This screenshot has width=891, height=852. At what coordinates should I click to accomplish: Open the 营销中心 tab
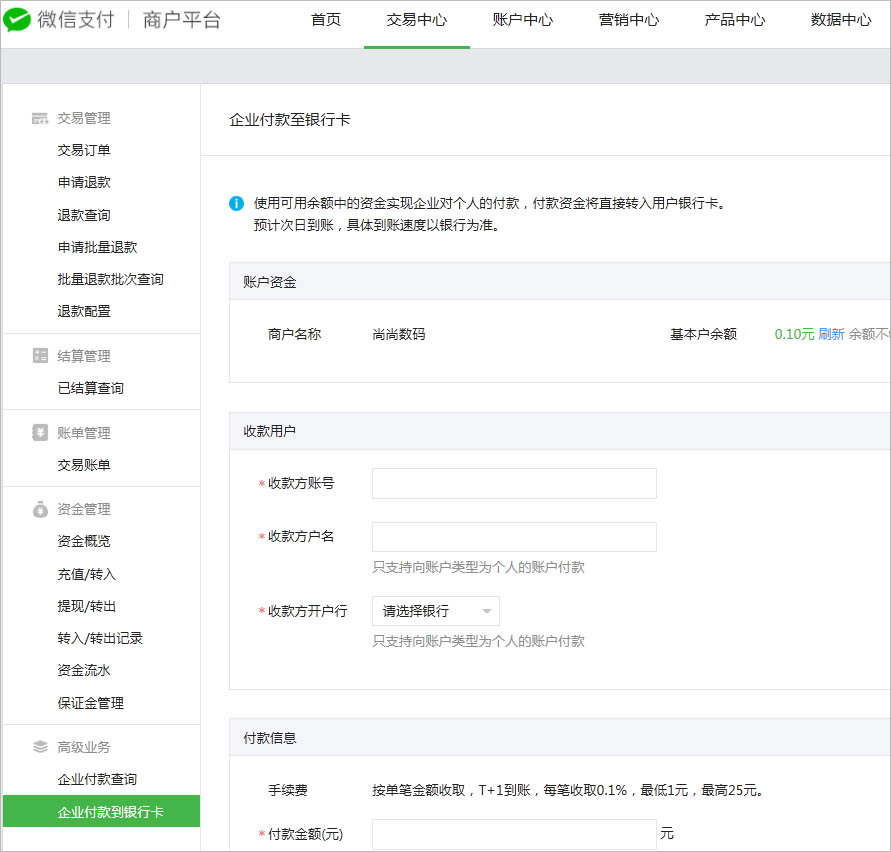[628, 19]
